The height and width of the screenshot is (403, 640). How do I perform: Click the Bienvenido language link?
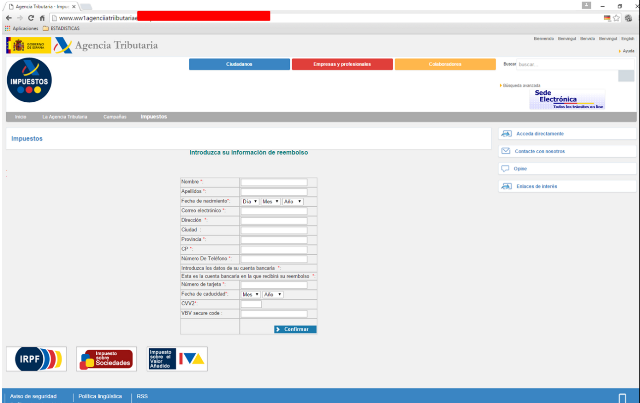point(544,38)
